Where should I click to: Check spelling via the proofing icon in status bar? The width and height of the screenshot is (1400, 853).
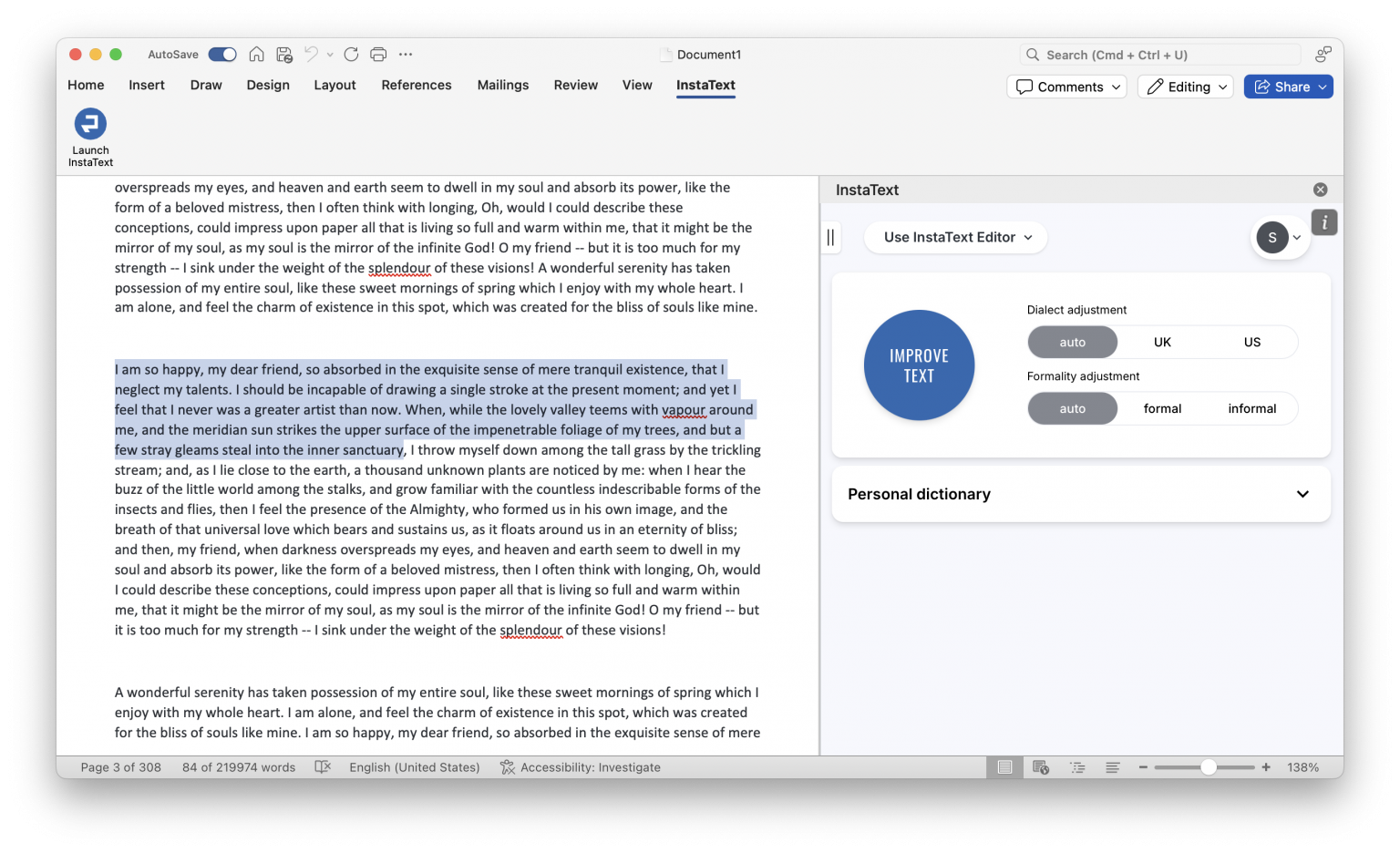pos(323,766)
